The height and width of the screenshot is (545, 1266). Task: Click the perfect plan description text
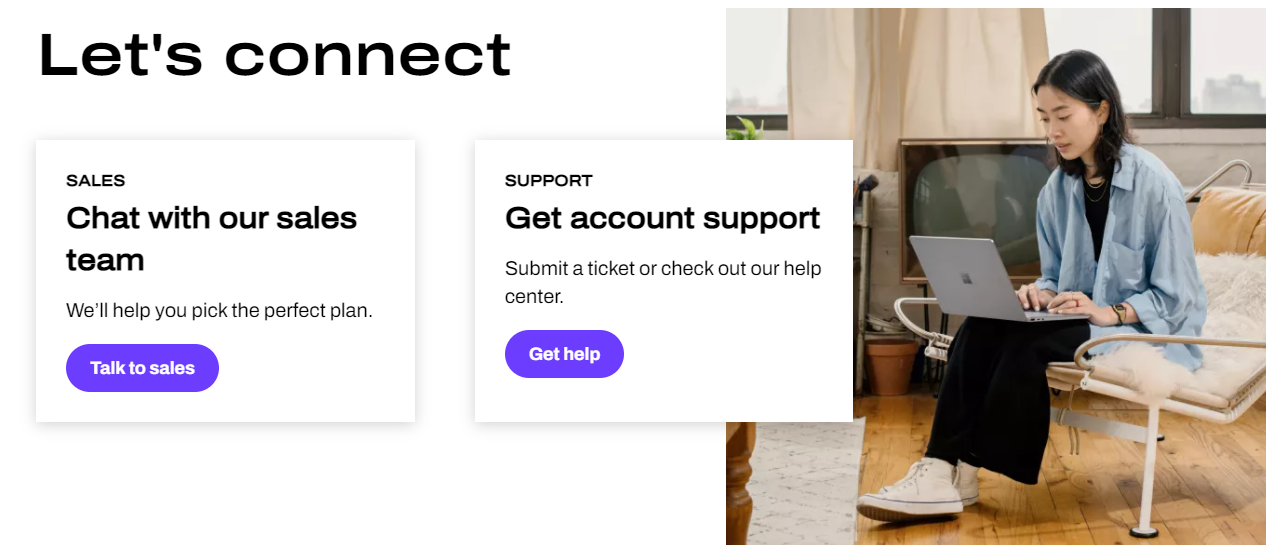pyautogui.click(x=219, y=310)
